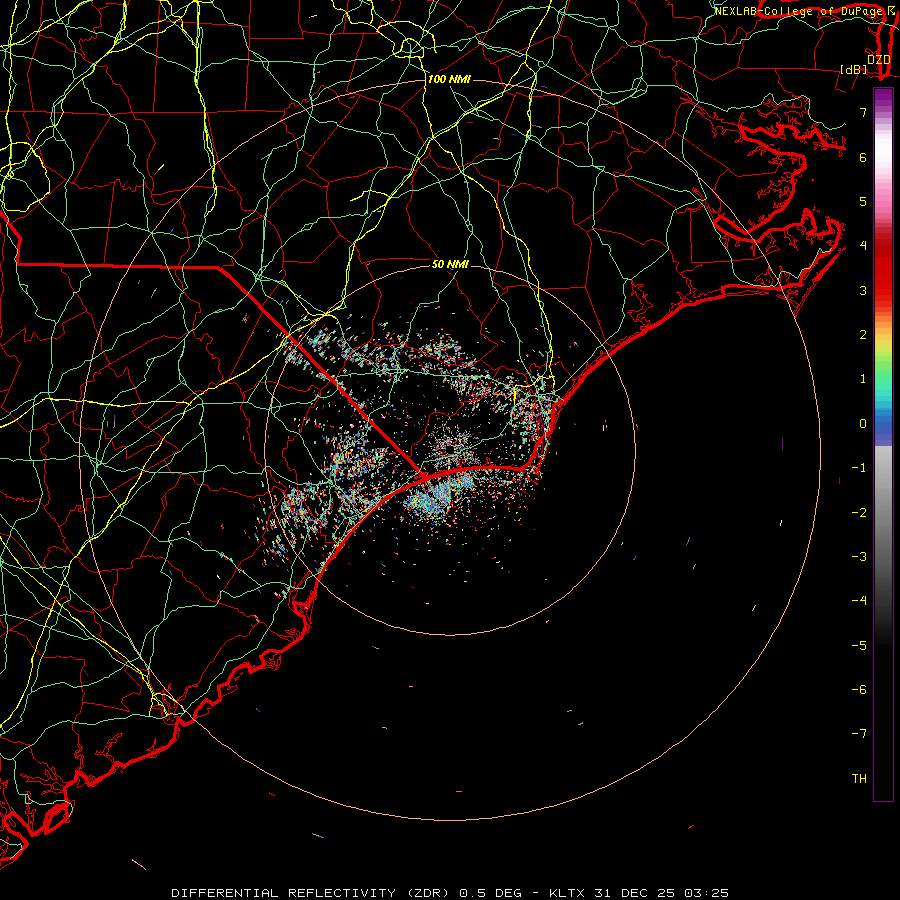Click "DIFFERENTIAL REFLECTIVITY (ZDR)" in the caption
The image size is (900, 900).
coord(312,893)
